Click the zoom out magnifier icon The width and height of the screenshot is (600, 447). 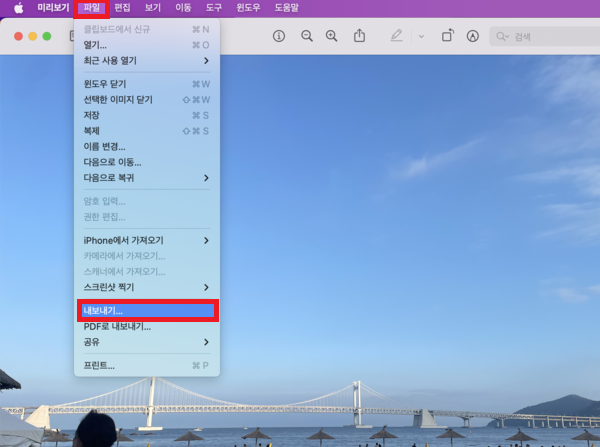coord(307,36)
